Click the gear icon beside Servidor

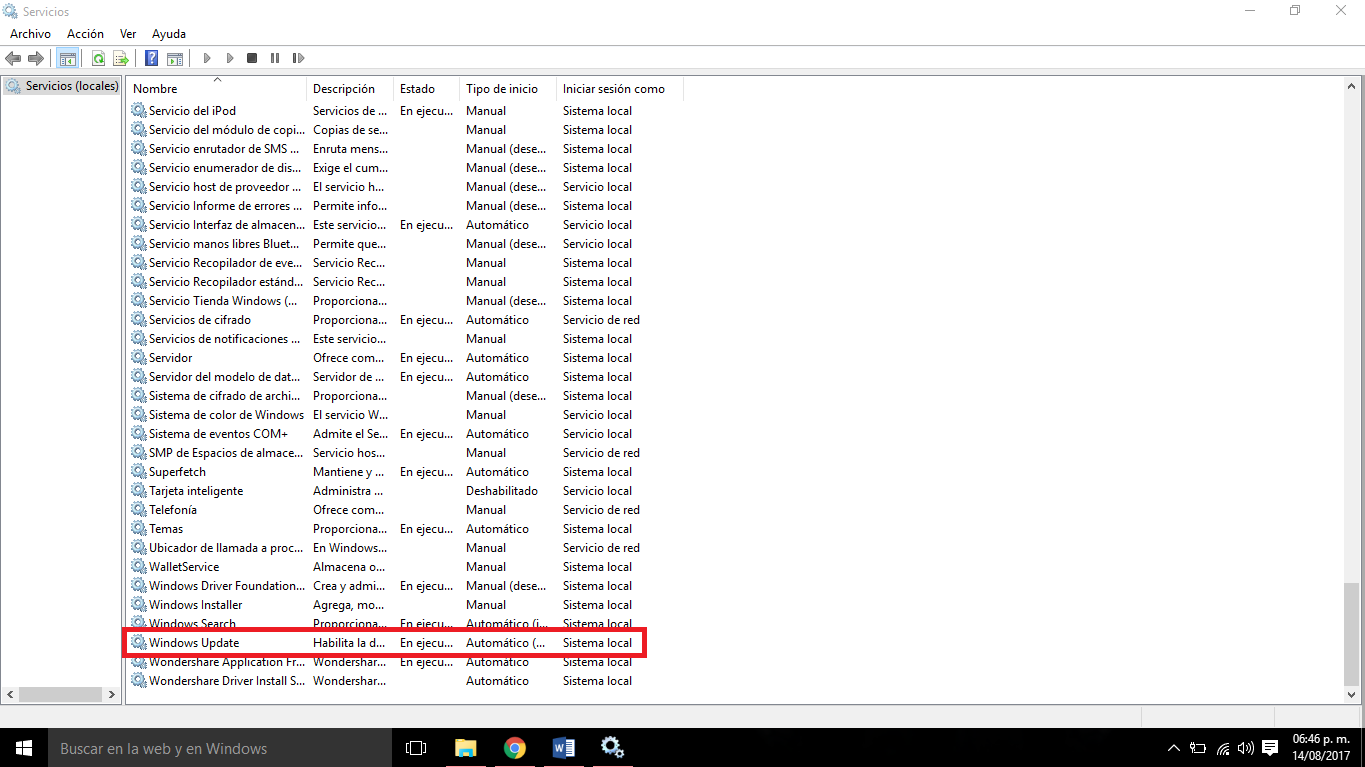tap(139, 358)
